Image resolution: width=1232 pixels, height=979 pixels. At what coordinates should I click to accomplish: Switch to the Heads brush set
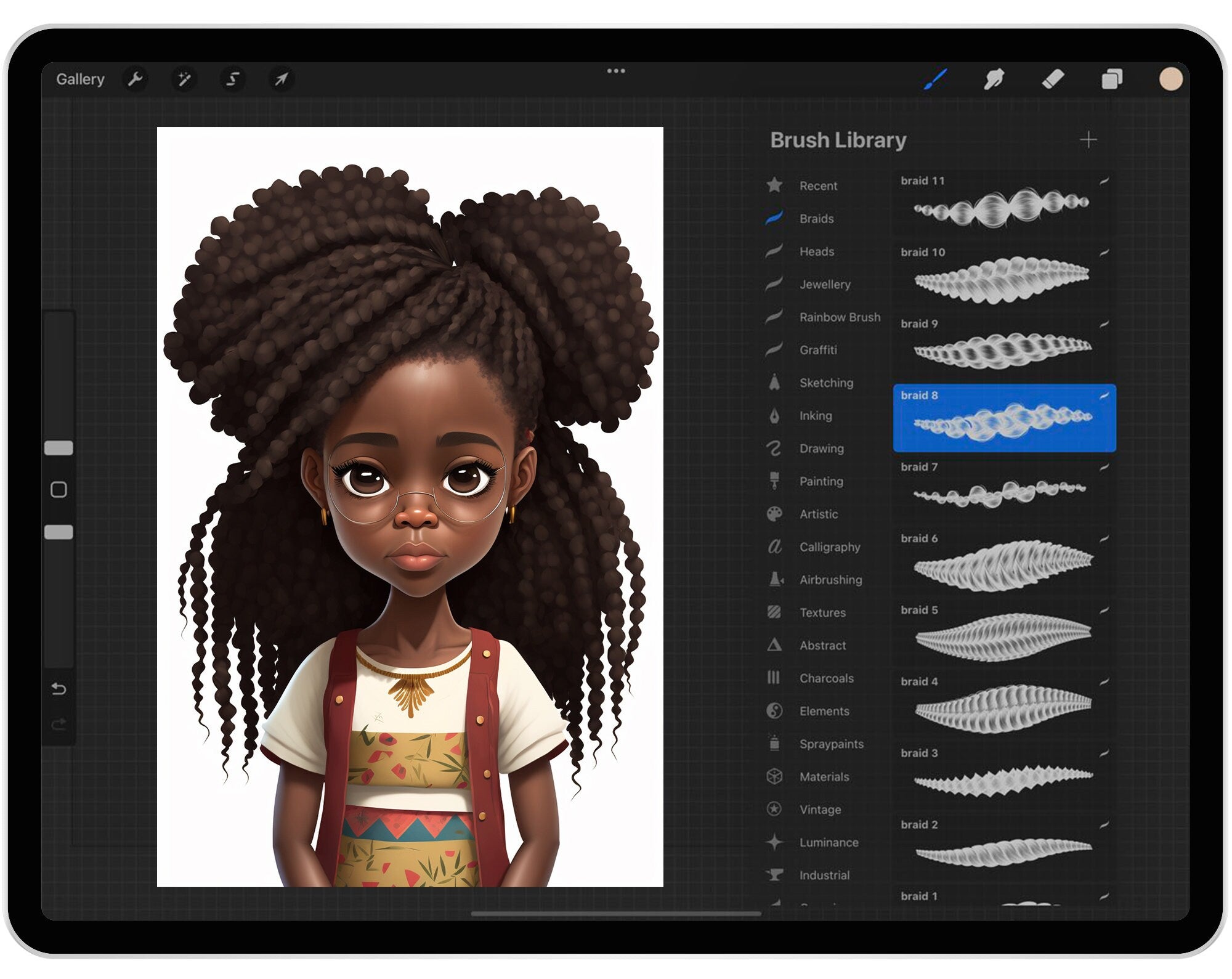(816, 251)
